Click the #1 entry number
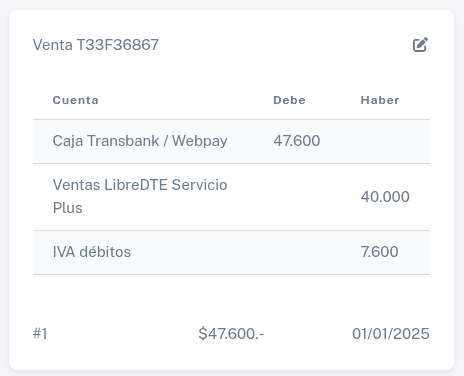 point(40,334)
